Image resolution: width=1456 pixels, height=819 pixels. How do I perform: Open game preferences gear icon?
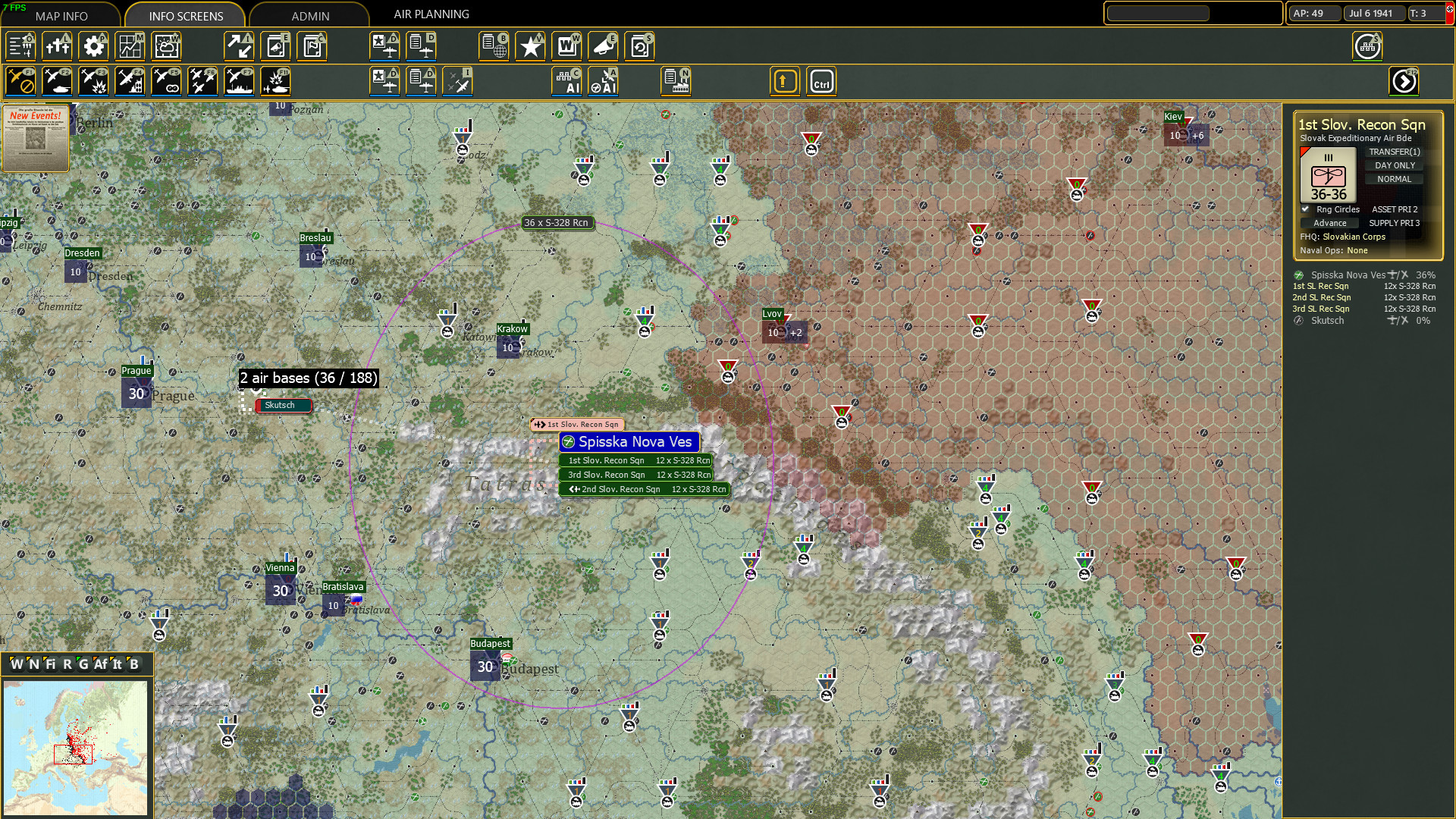point(93,46)
